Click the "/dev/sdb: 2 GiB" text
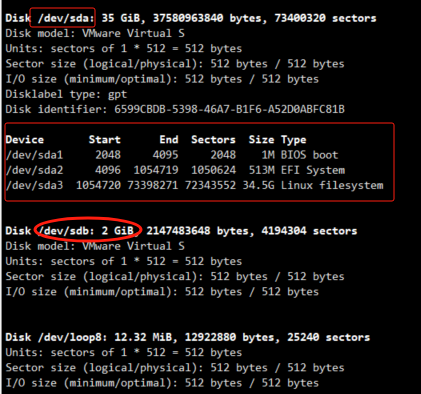Screen dimensions: 421x394 click(x=86, y=231)
